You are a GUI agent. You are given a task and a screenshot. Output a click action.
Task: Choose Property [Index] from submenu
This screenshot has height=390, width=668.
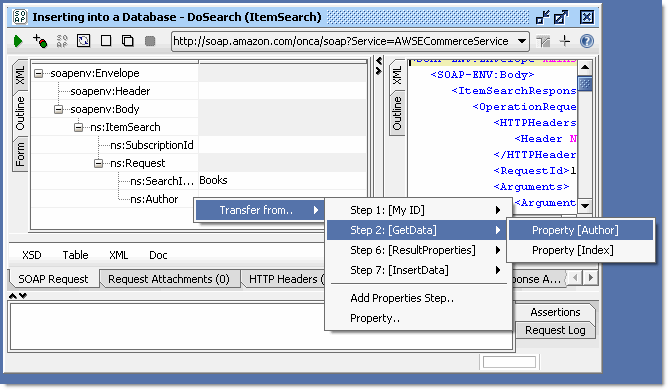click(x=581, y=250)
